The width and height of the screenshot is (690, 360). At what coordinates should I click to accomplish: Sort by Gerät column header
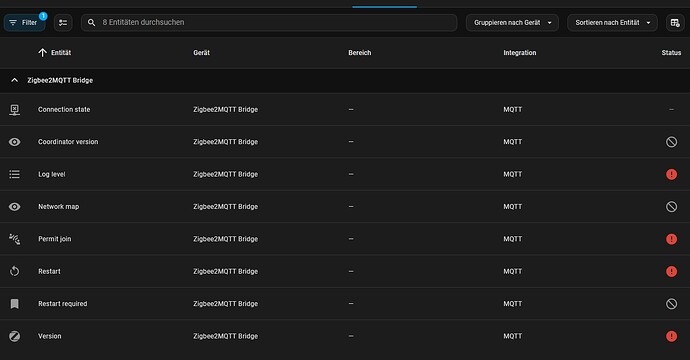click(202, 53)
